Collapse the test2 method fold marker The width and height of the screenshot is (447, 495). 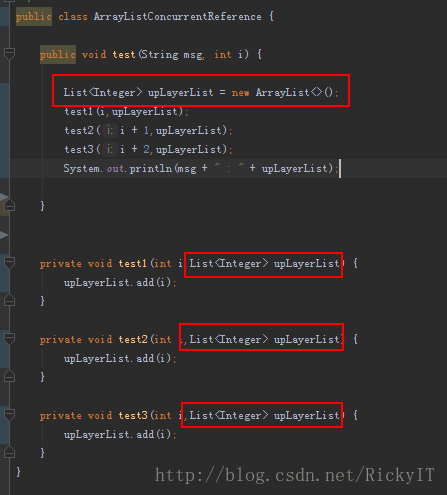(x=9, y=339)
